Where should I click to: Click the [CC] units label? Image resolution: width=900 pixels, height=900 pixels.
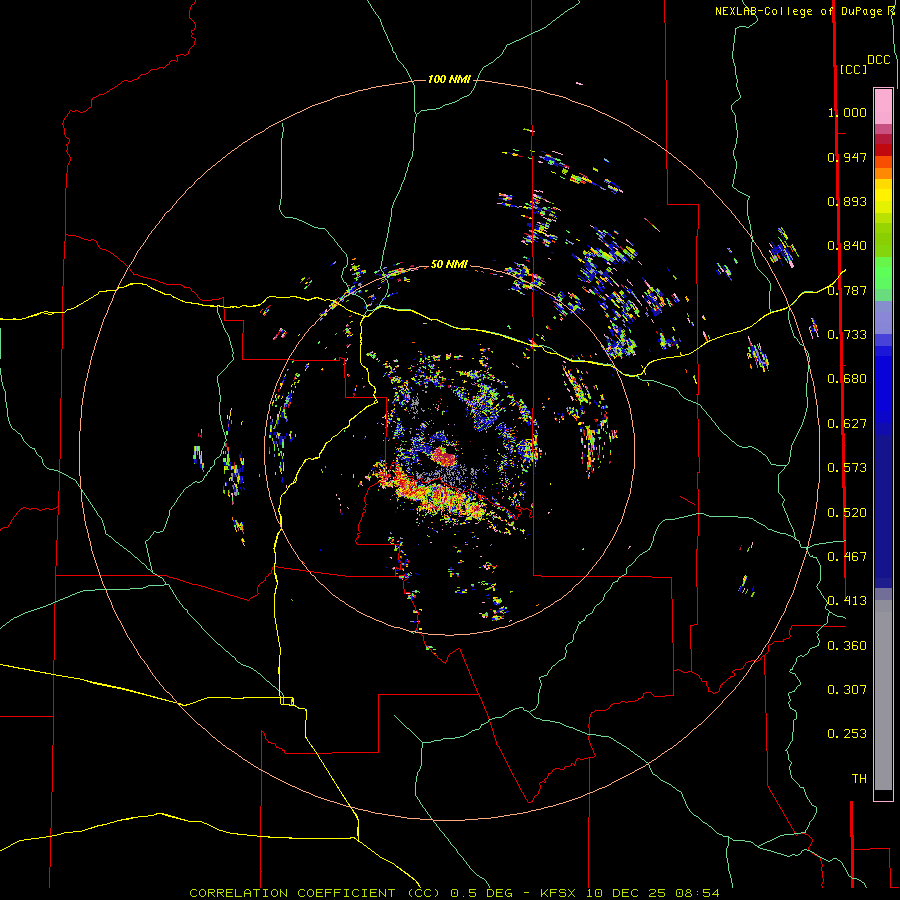[854, 69]
